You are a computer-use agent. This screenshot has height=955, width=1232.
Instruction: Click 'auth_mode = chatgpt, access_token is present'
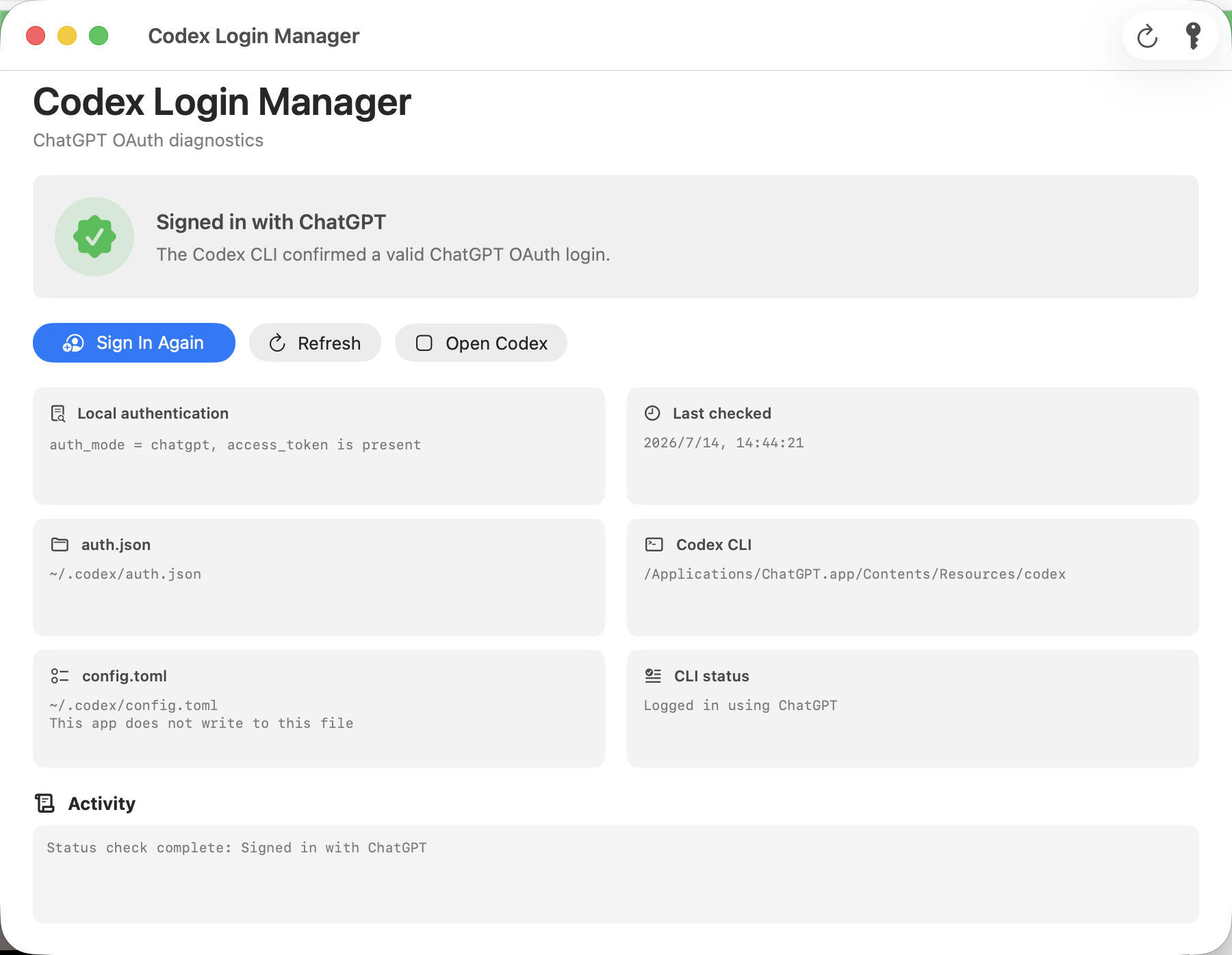[x=235, y=445]
